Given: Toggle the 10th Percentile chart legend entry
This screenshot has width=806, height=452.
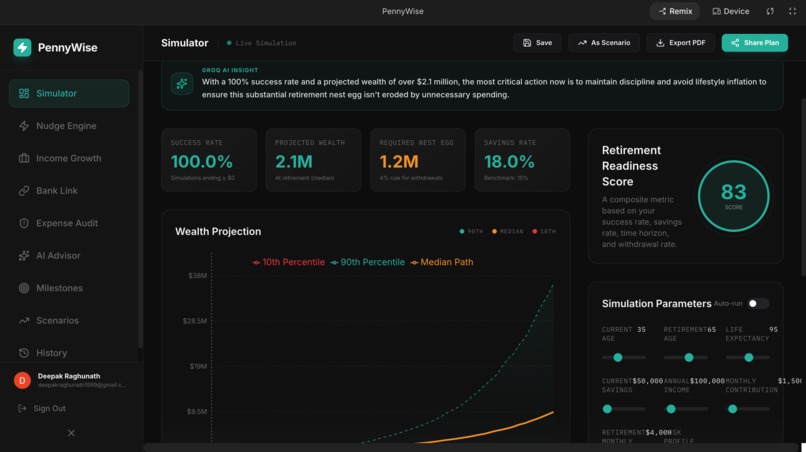Looking at the screenshot, I should tap(288, 262).
